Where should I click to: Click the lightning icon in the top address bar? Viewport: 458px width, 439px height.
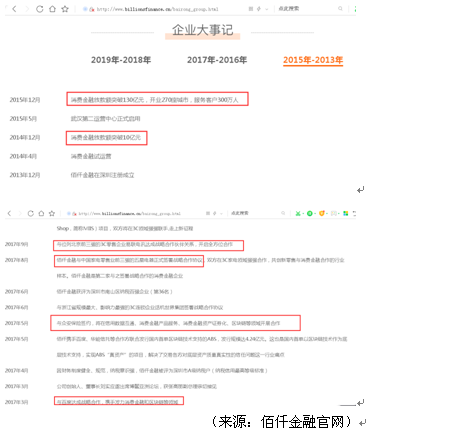tap(259, 9)
